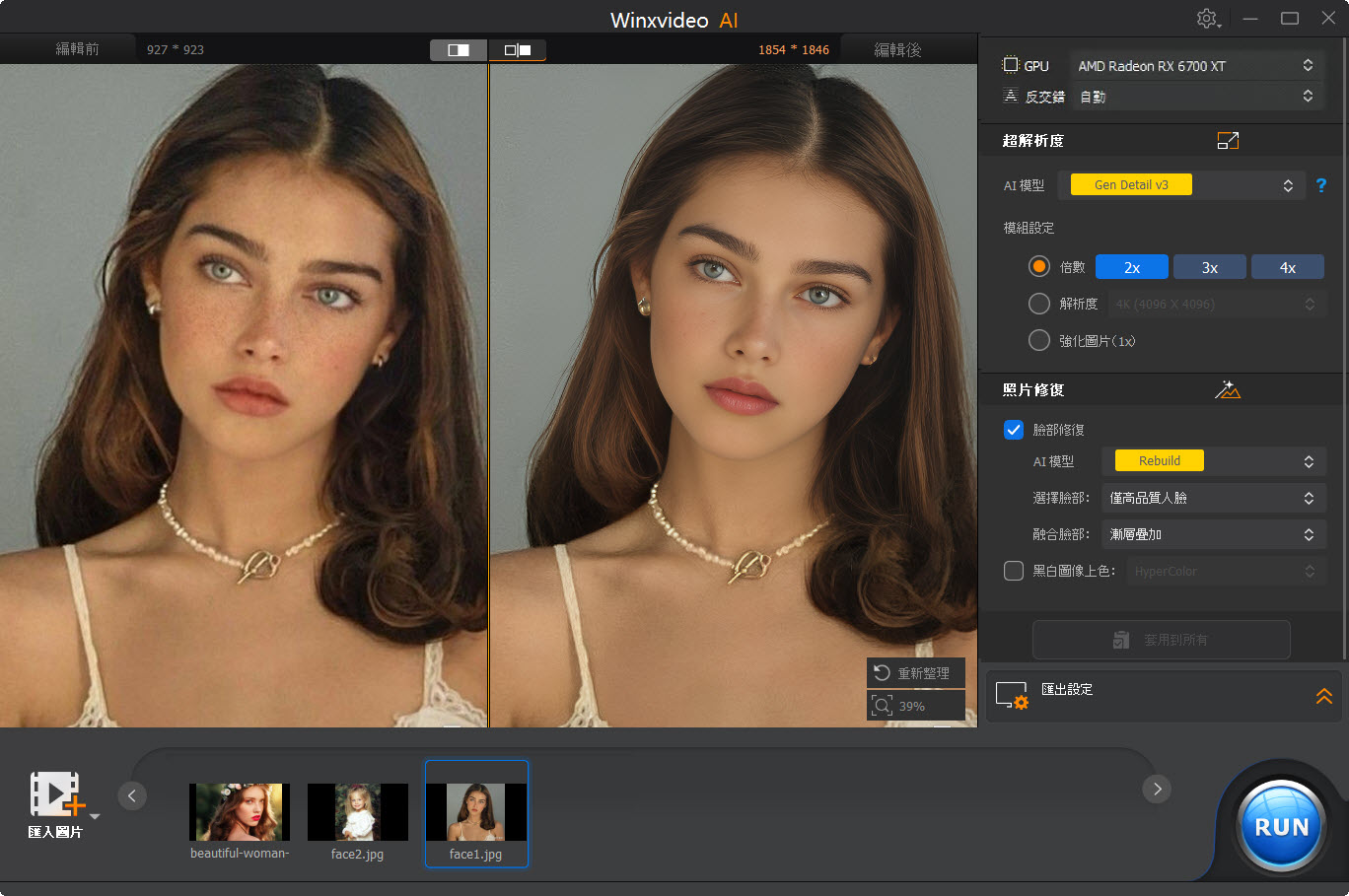Select the left split-view comparison mode icon
1349x896 pixels.
(x=458, y=49)
